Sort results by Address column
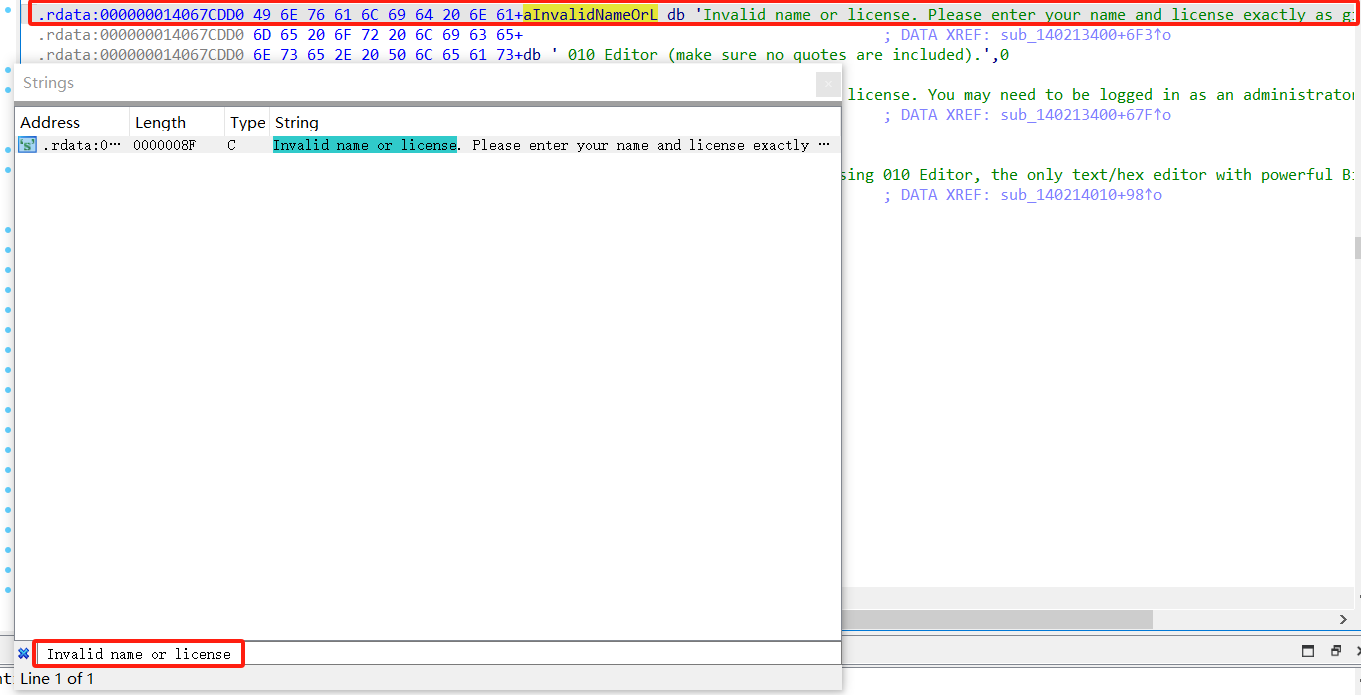This screenshot has width=1361, height=695. (73, 122)
